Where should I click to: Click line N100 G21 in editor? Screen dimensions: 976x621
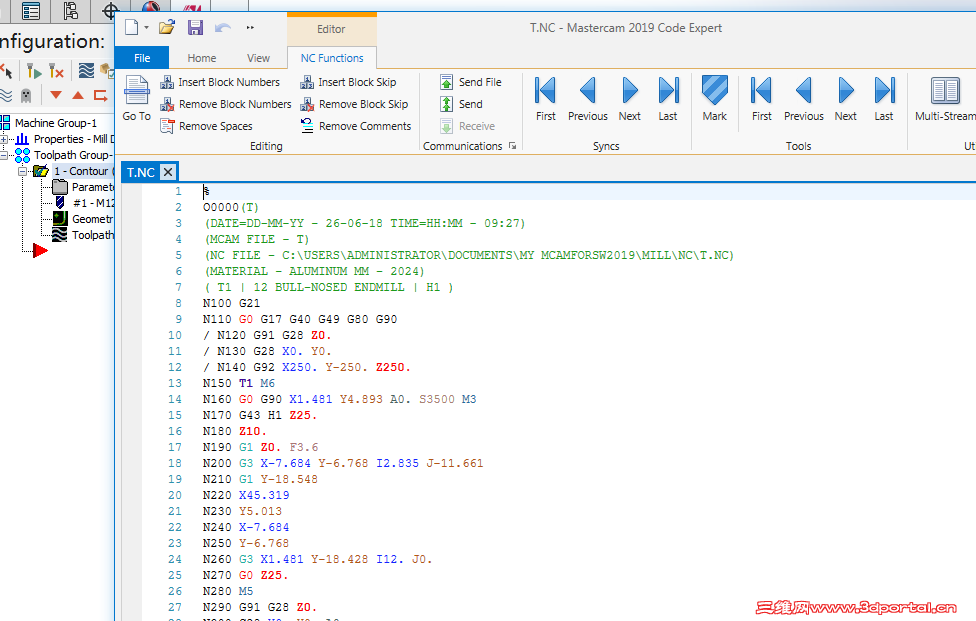point(232,303)
